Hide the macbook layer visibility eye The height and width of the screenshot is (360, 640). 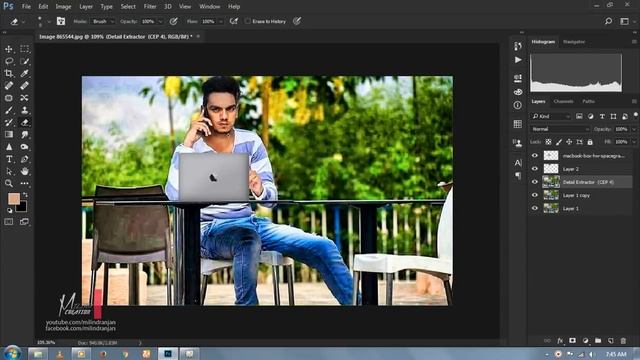535,156
